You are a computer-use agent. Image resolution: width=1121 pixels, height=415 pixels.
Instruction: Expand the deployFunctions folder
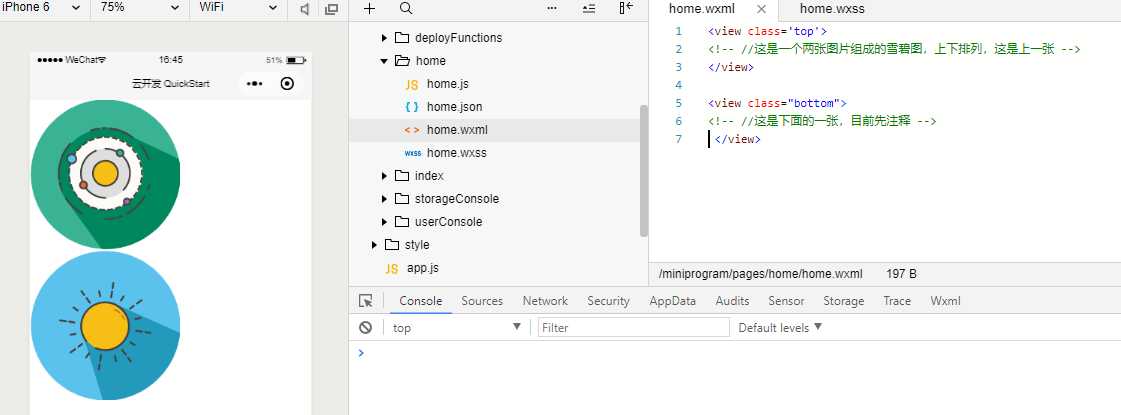click(x=385, y=38)
